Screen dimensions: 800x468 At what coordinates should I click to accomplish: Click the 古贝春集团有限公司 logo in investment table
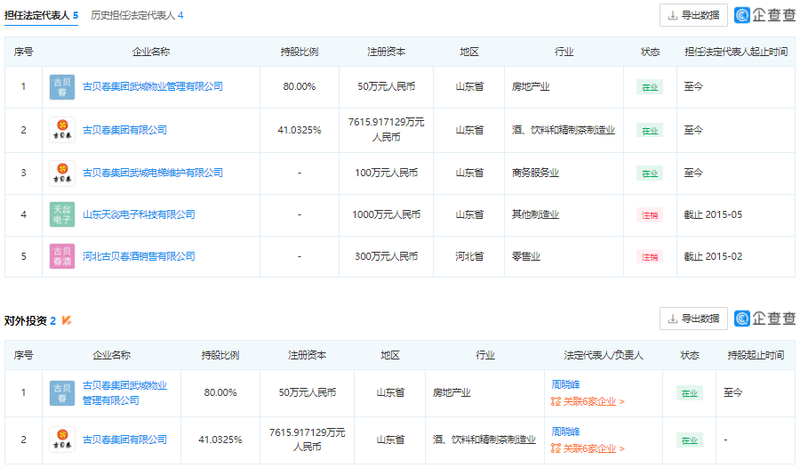click(x=62, y=439)
